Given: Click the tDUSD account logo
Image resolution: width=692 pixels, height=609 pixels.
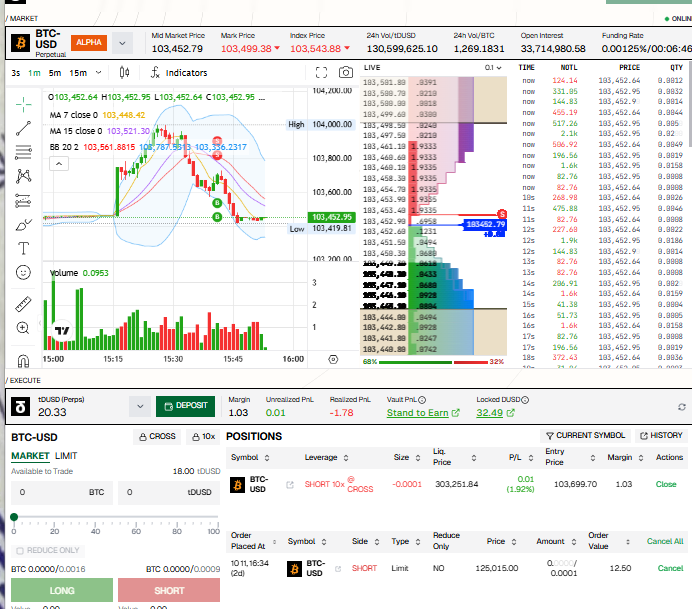Looking at the screenshot, I should click(x=20, y=407).
